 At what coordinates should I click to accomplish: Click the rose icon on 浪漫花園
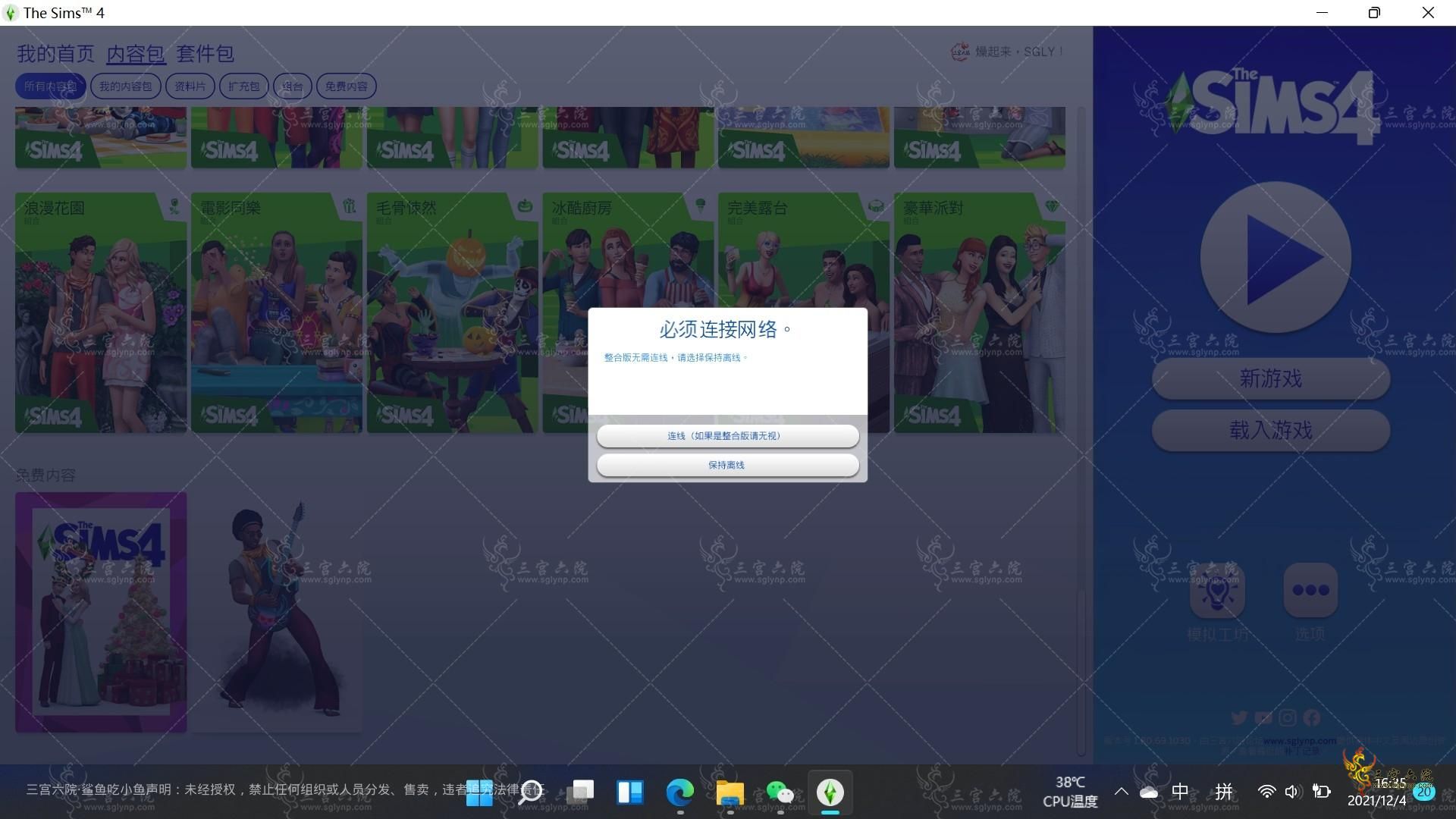pyautogui.click(x=174, y=206)
